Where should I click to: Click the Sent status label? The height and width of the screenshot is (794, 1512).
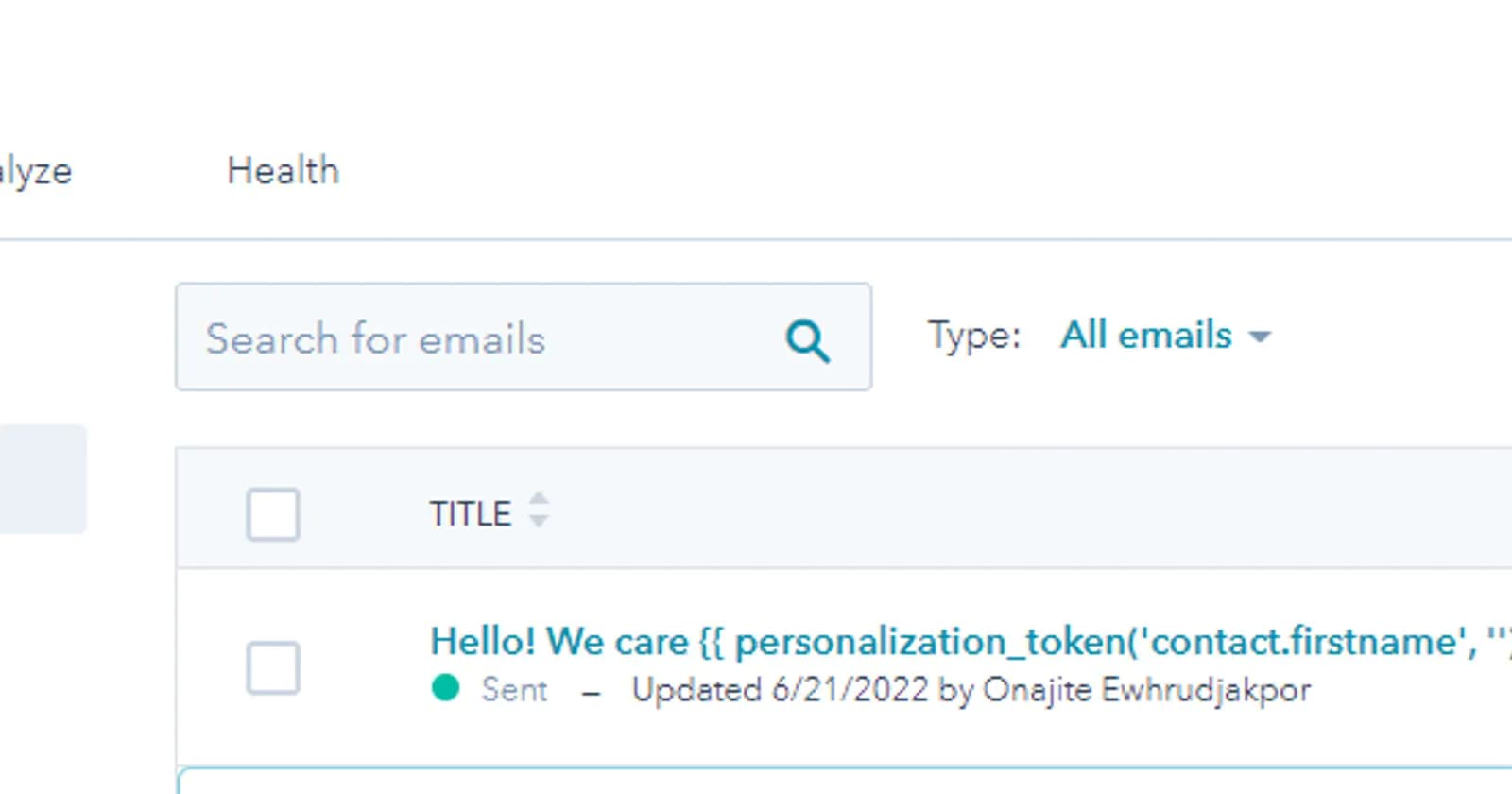[514, 690]
